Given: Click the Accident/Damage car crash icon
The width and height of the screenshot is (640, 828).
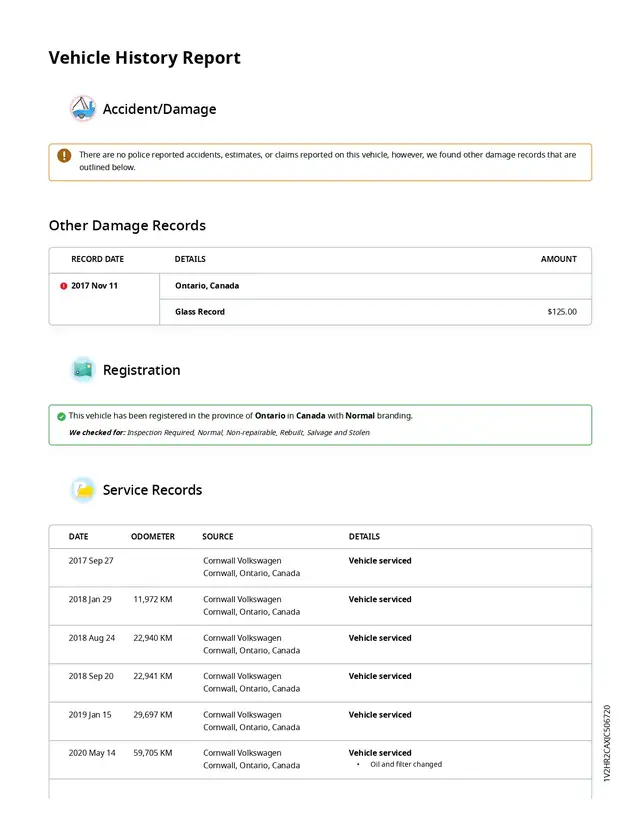Looking at the screenshot, I should coord(83,108).
